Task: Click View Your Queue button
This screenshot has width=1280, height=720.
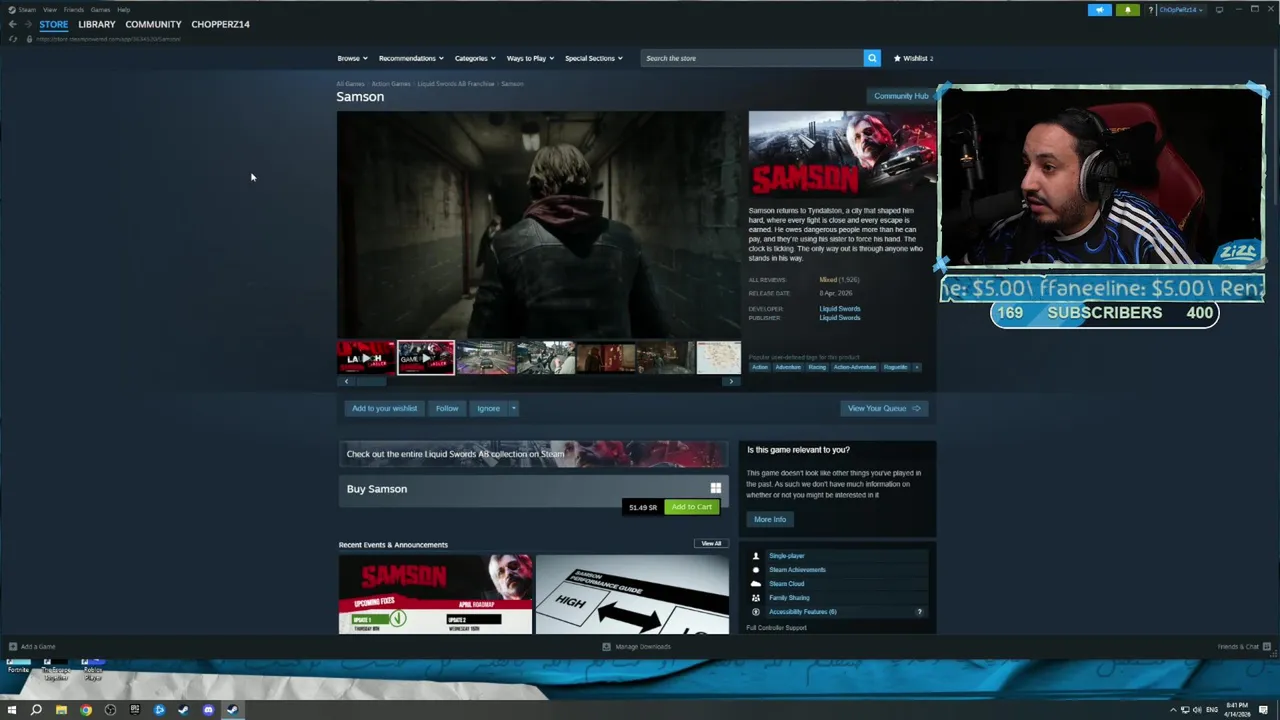Action: tap(884, 408)
